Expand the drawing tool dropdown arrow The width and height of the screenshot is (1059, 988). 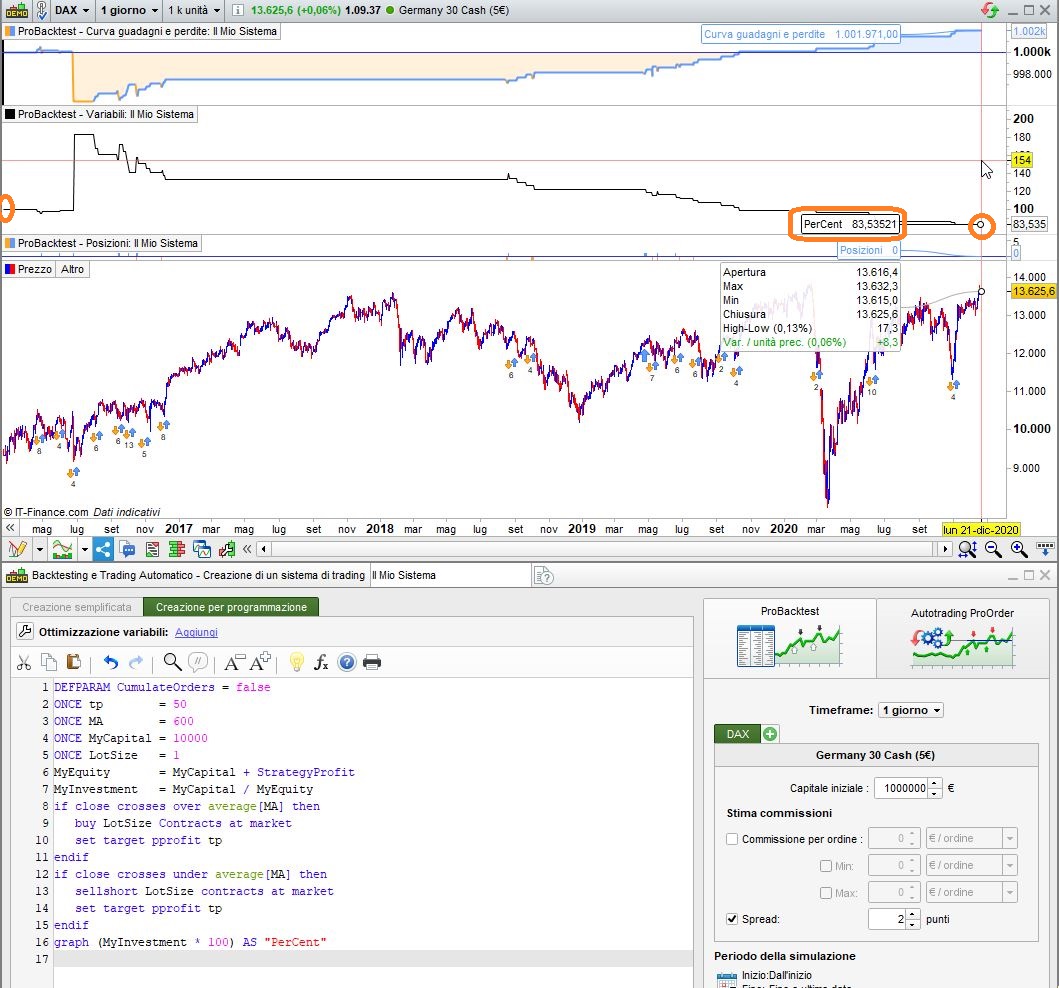[x=39, y=549]
